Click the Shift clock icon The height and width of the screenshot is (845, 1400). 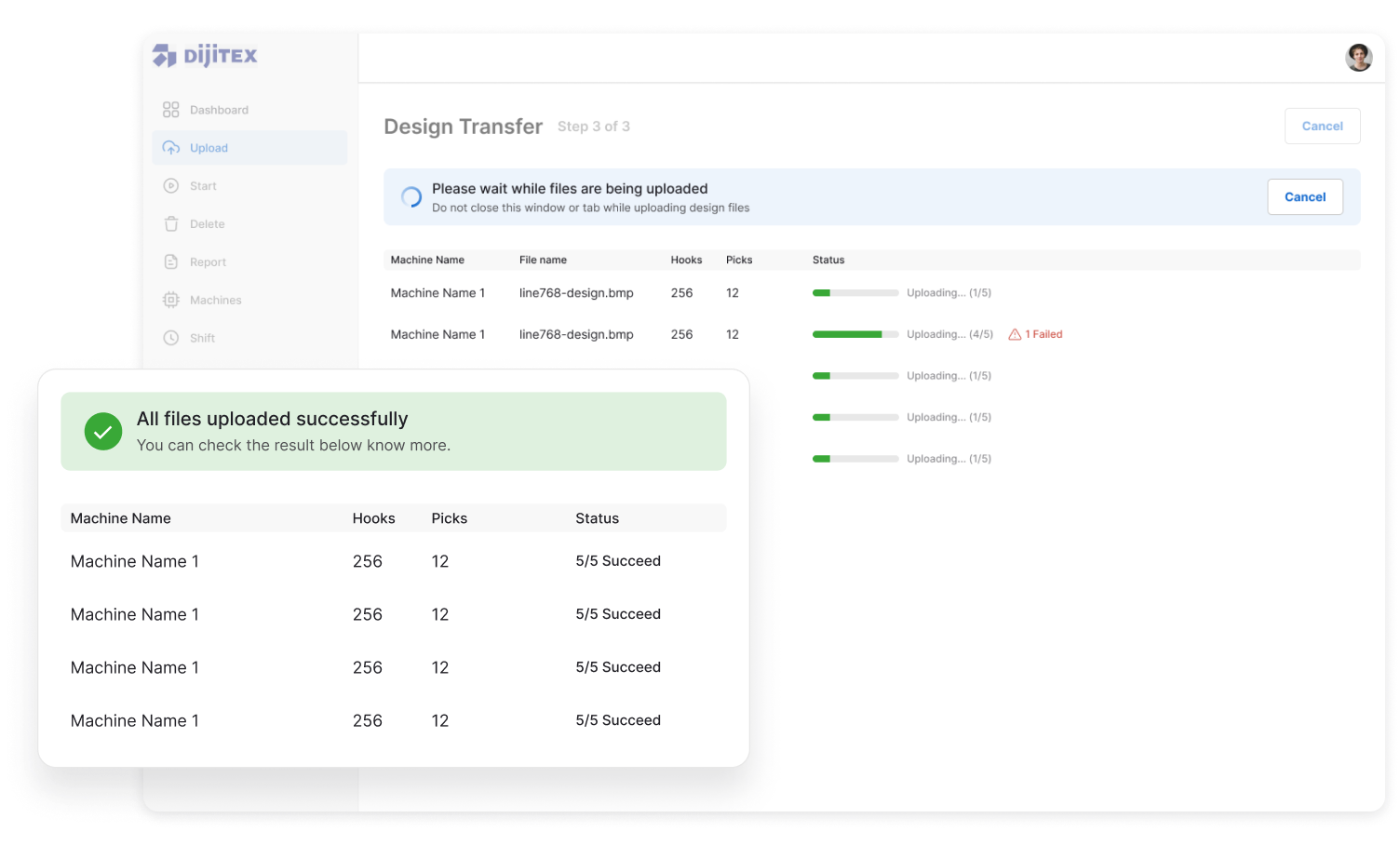click(x=170, y=339)
